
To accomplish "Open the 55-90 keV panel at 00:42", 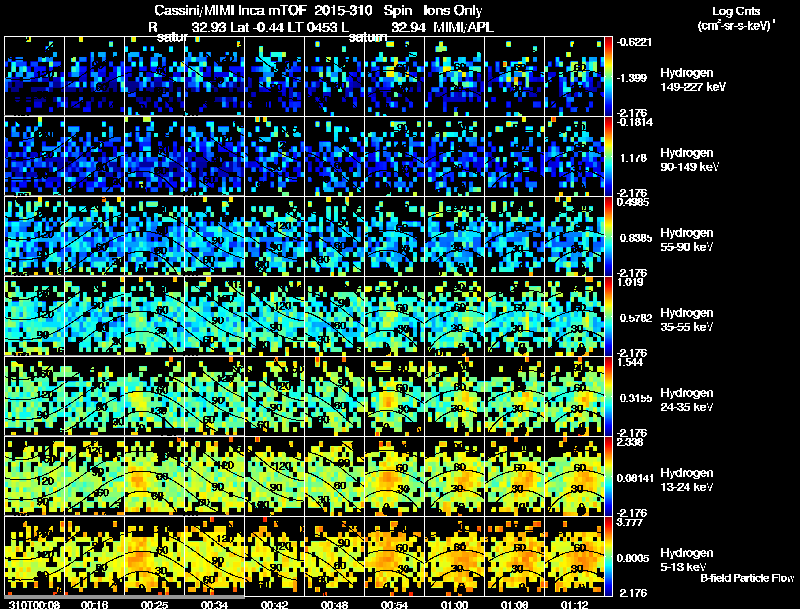I will point(274,236).
